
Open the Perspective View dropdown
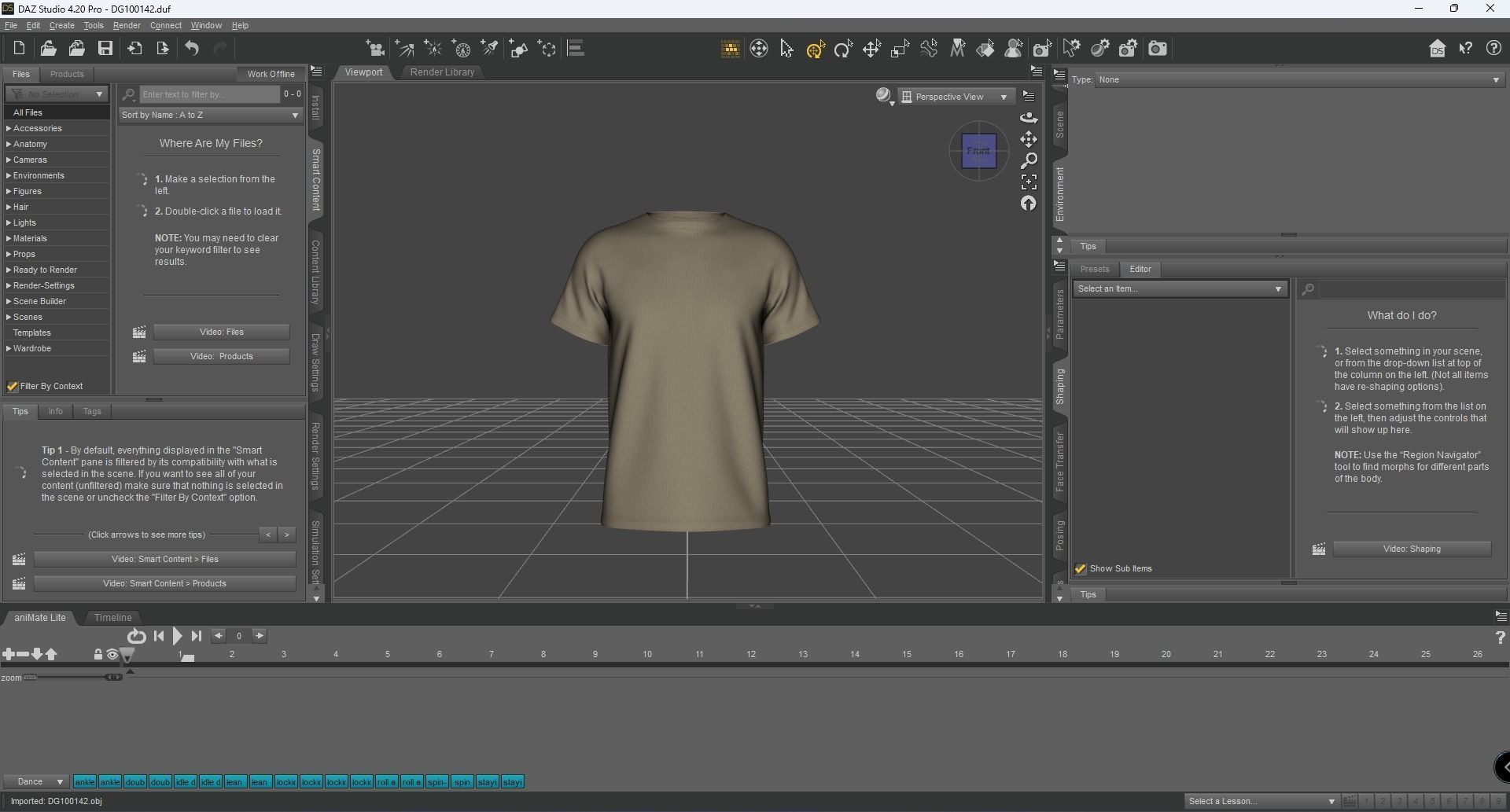(956, 97)
